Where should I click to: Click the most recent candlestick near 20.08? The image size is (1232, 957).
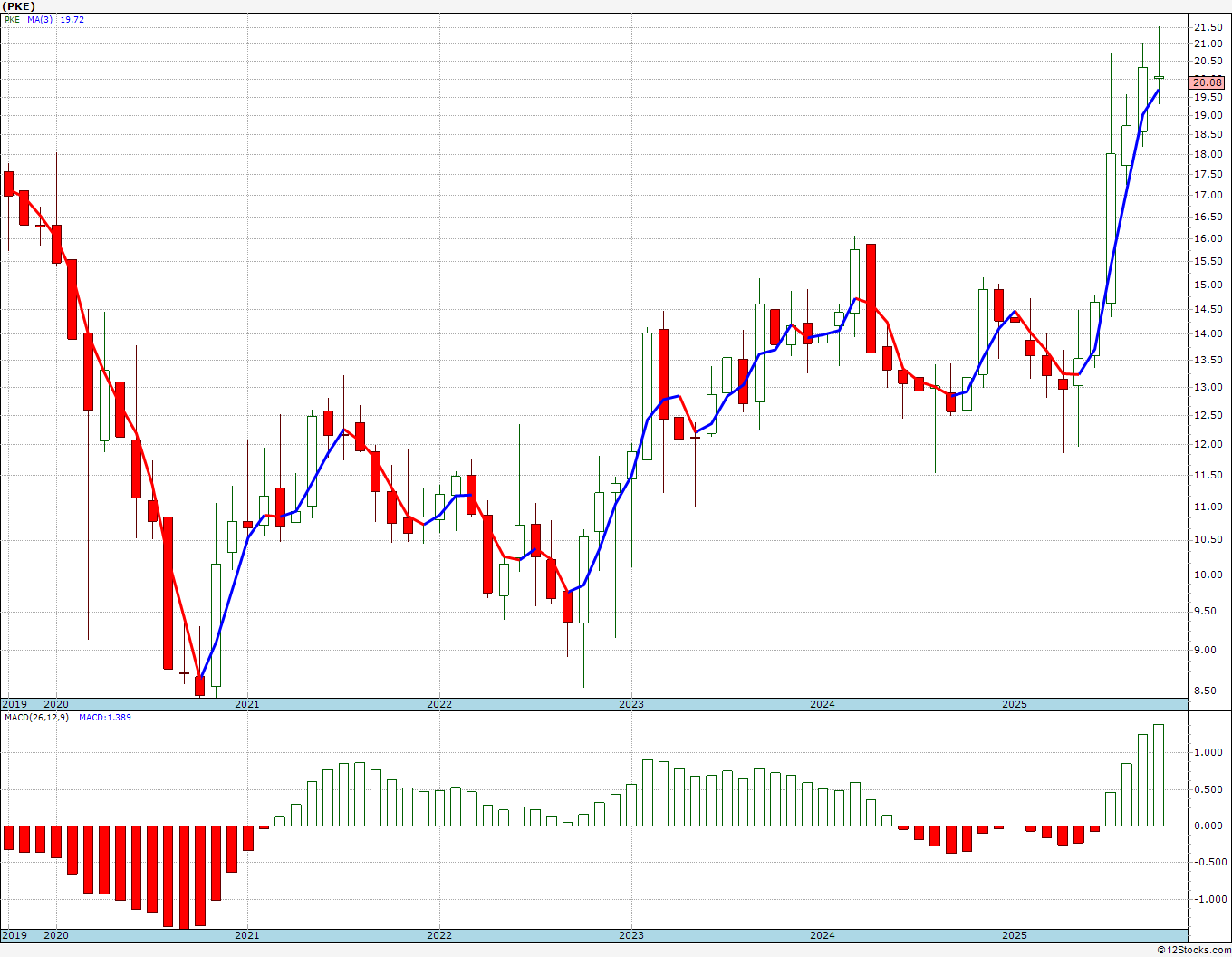pos(1159,78)
